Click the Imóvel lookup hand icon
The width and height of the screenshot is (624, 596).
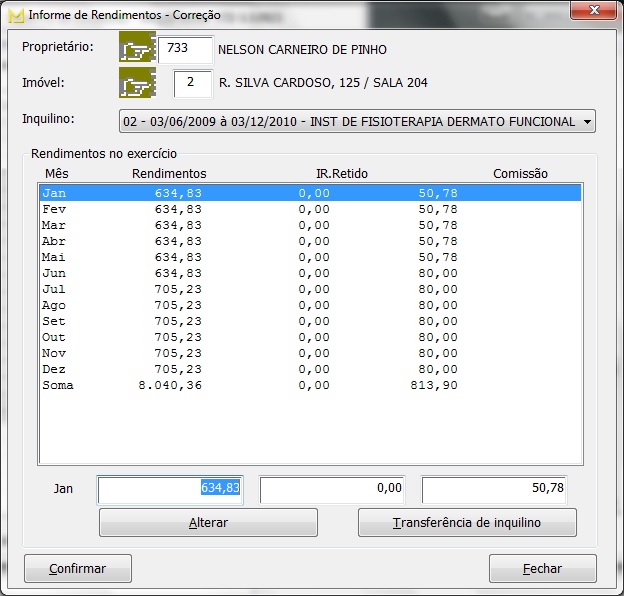(x=136, y=83)
